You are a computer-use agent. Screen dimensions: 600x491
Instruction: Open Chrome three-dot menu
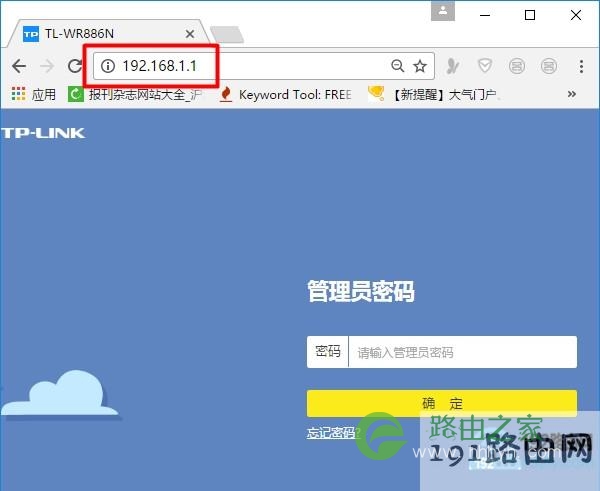581,66
